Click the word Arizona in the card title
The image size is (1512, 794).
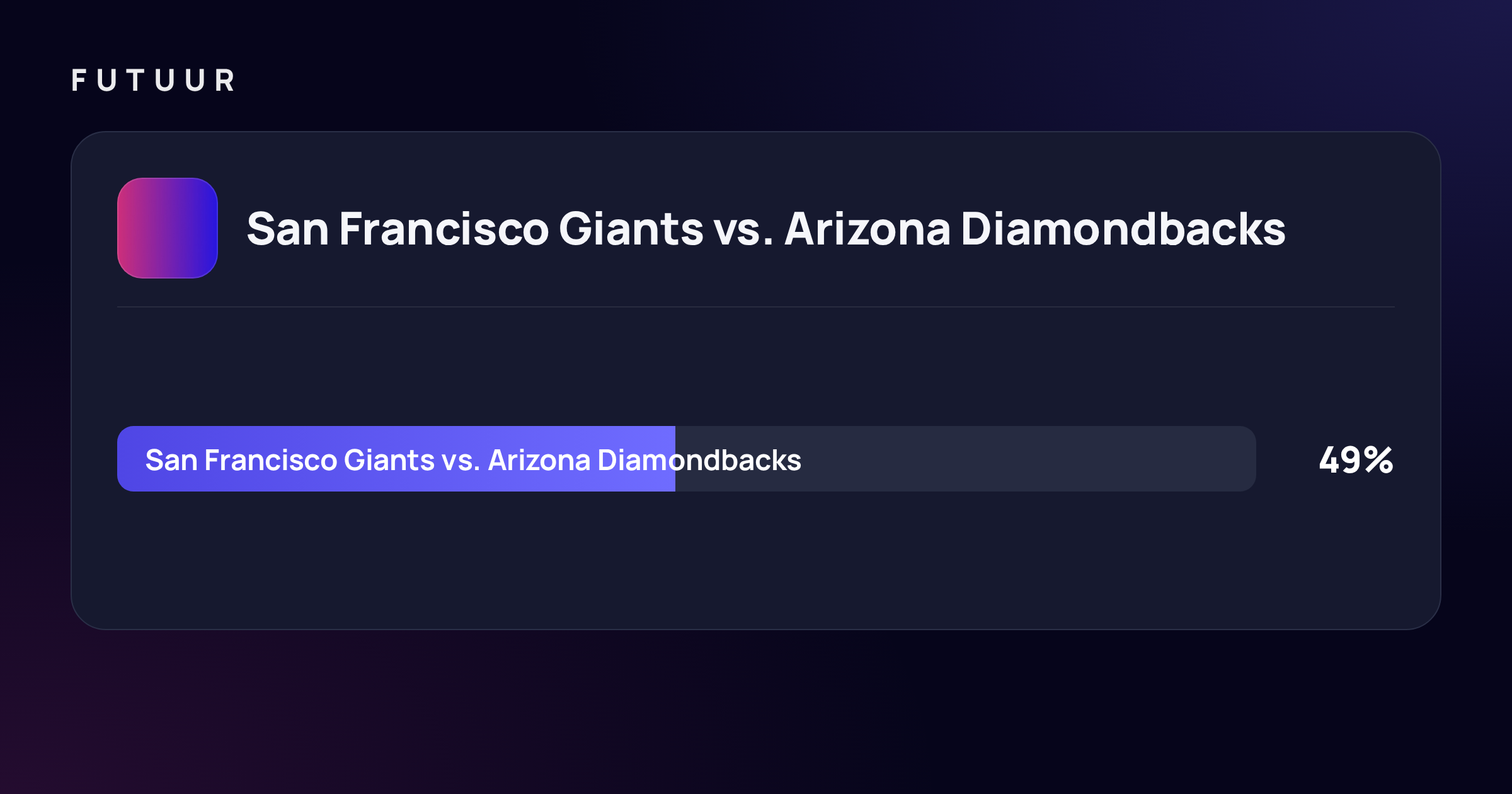click(868, 228)
